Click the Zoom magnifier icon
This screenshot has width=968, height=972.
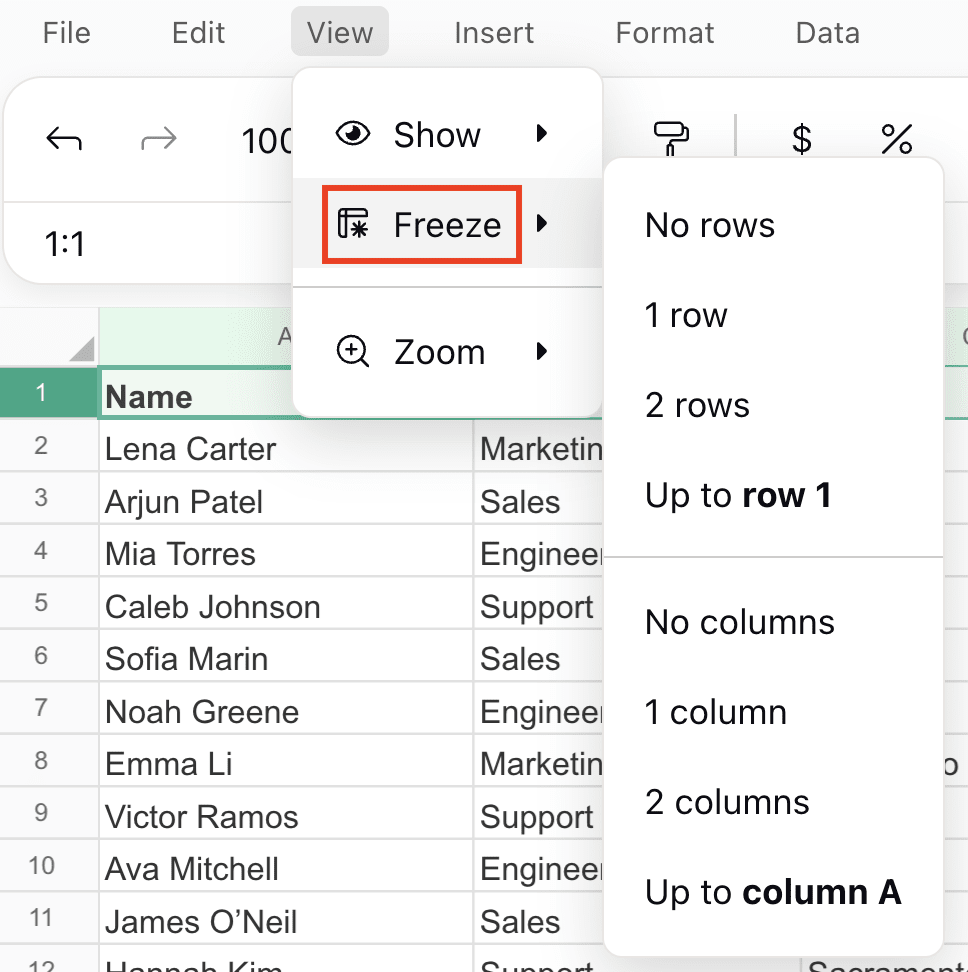point(352,352)
